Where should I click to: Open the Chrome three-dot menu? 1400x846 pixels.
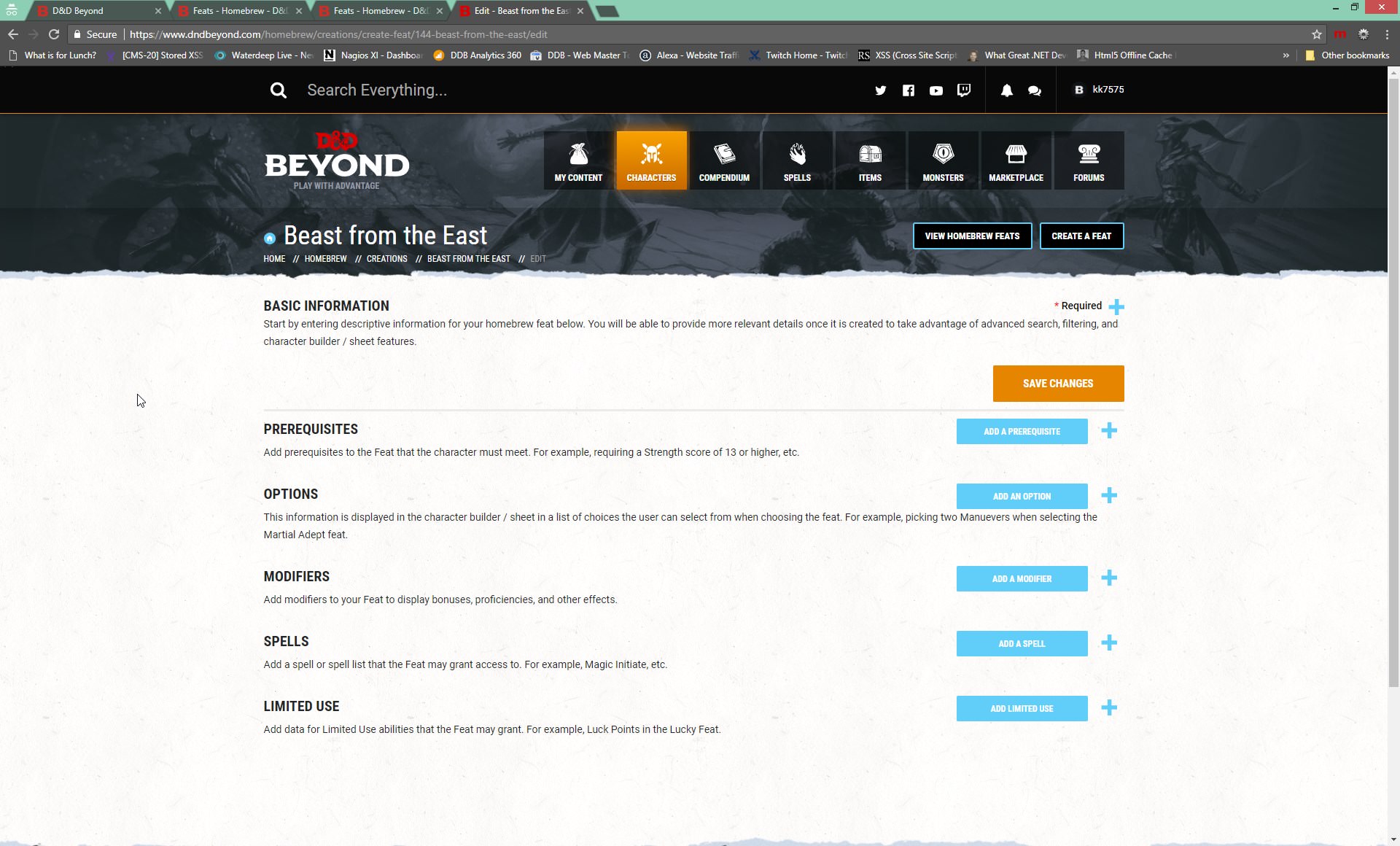pos(1387,34)
